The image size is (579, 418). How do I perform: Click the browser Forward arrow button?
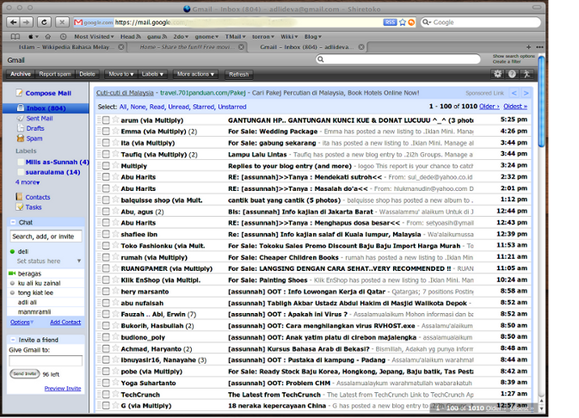(26, 23)
